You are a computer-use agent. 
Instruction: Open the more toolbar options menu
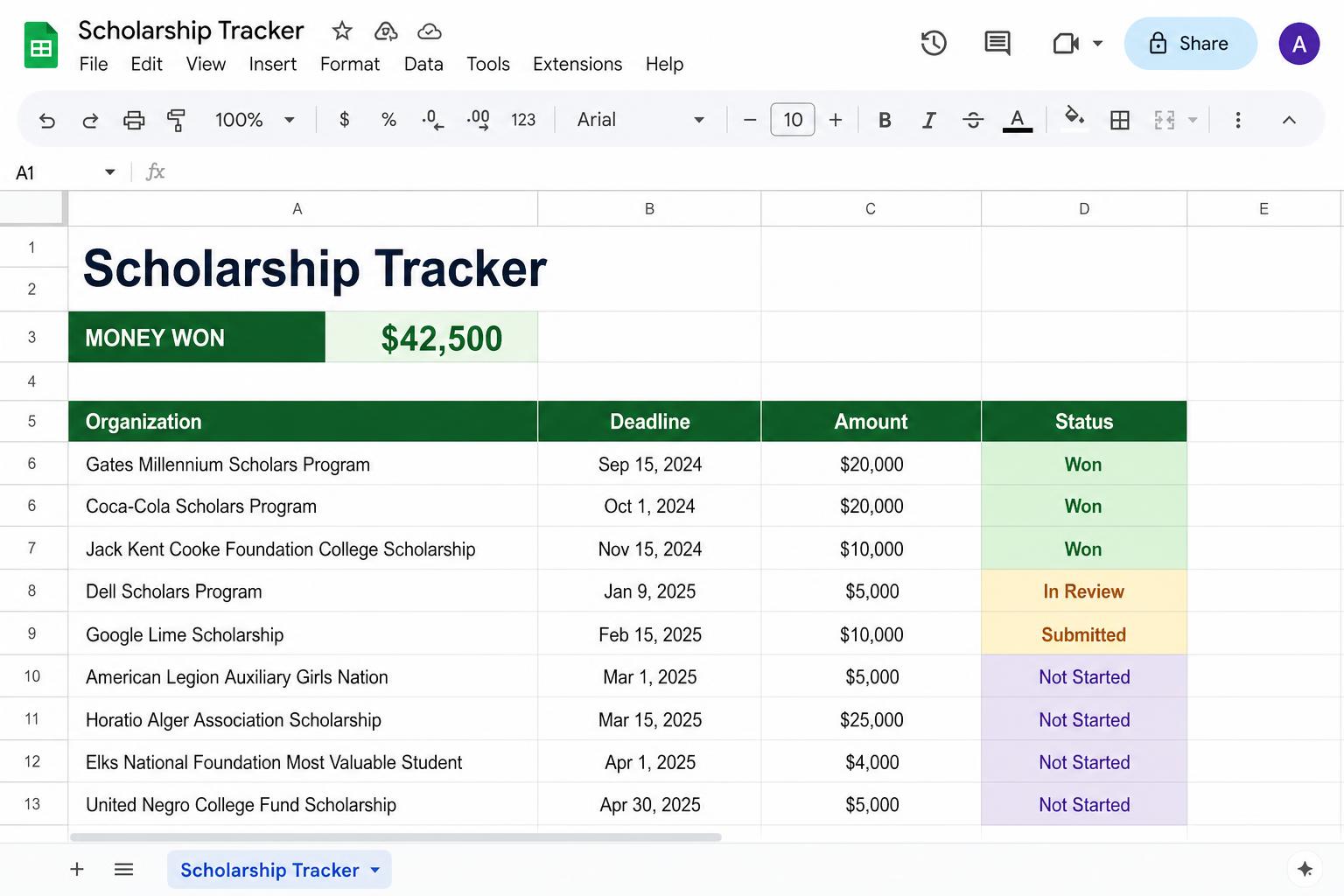coord(1238,120)
